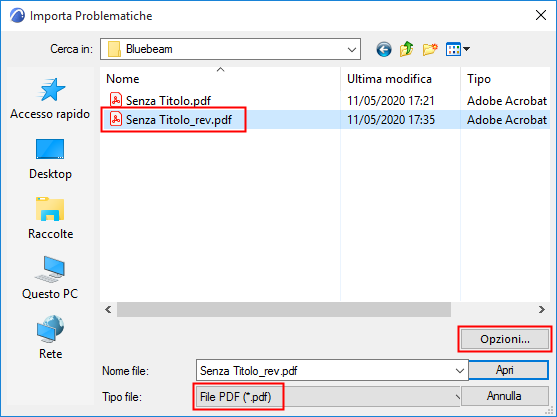Expand the Nome file dropdown arrow
This screenshot has height=417, width=557.
coord(459,371)
